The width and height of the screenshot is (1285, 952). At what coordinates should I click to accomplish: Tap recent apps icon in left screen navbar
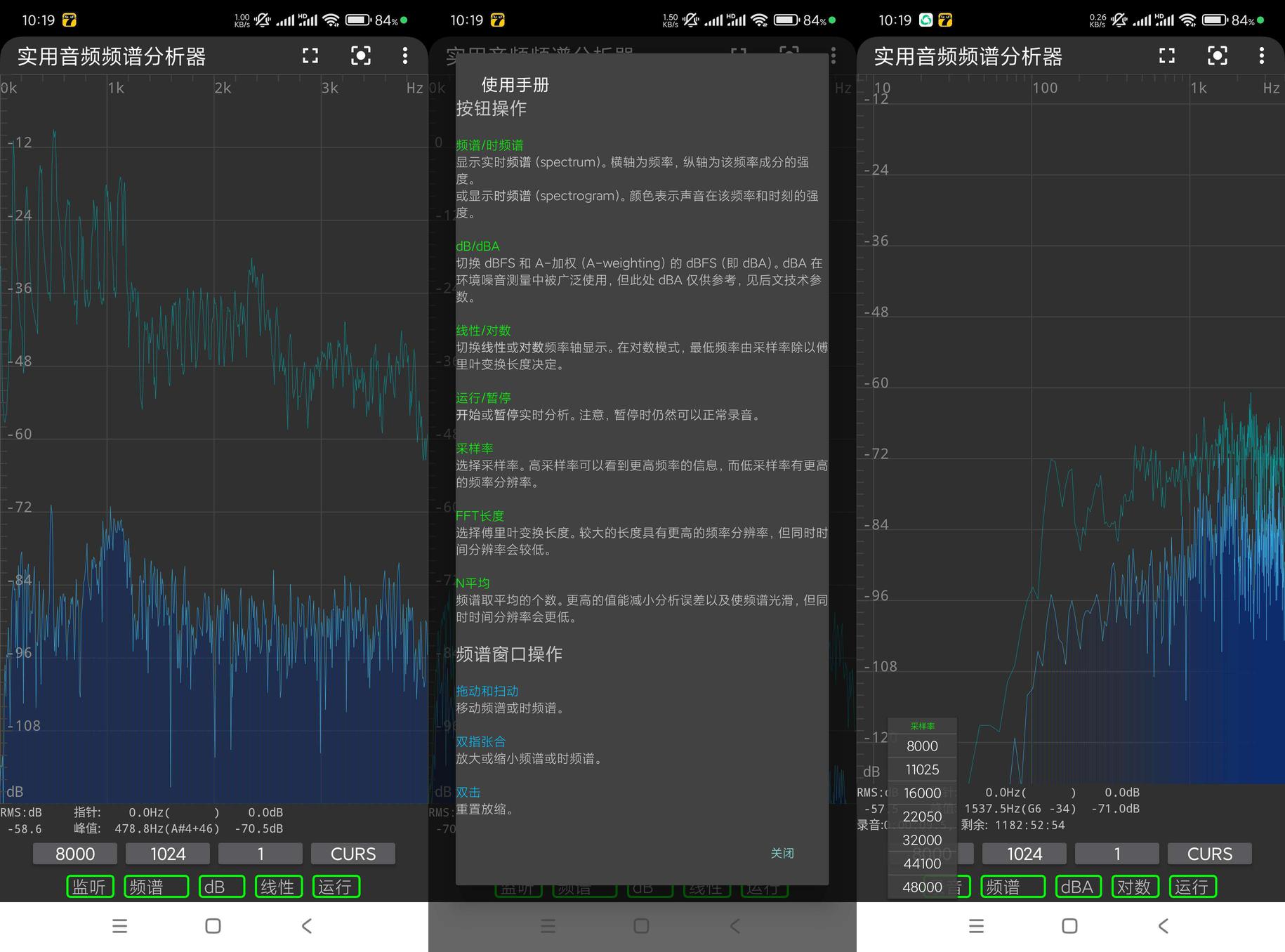pos(120,926)
